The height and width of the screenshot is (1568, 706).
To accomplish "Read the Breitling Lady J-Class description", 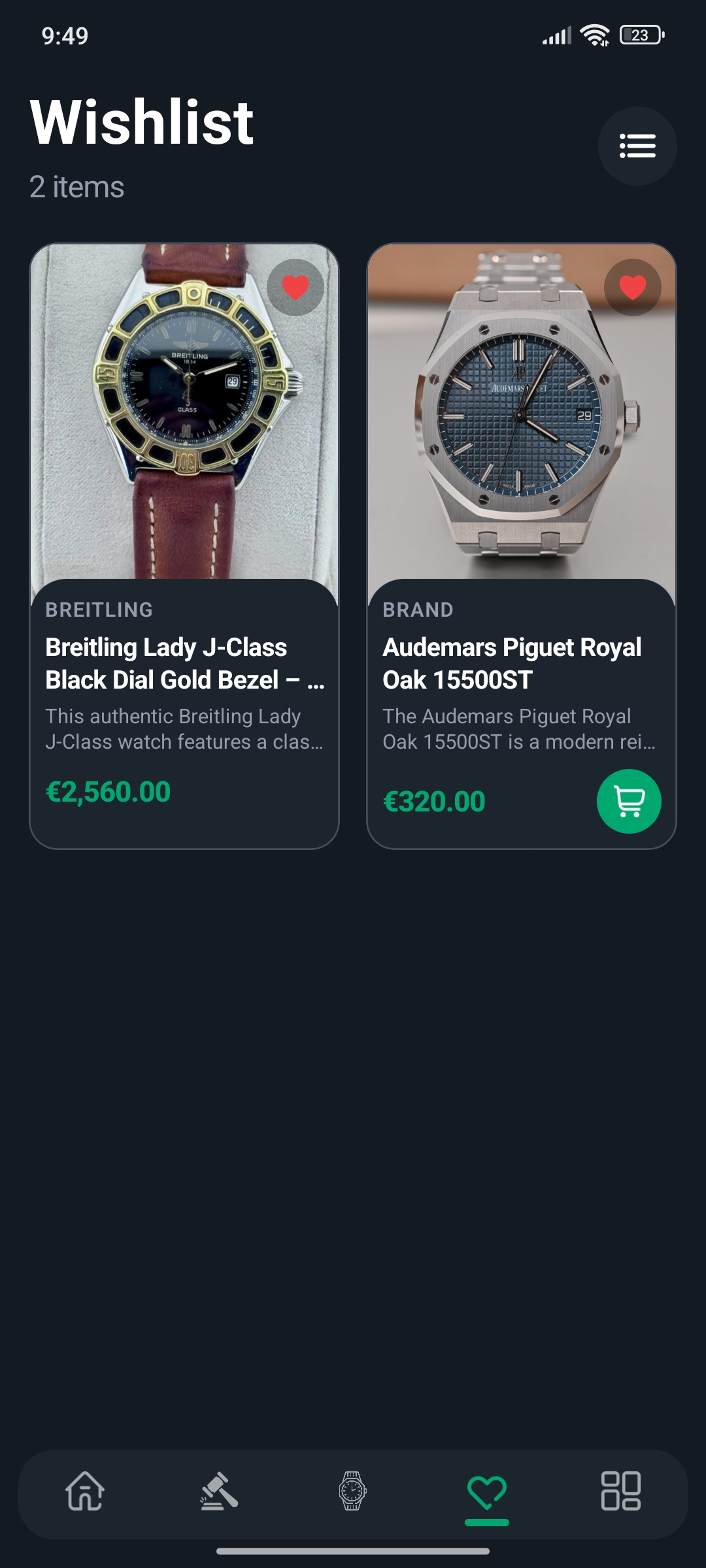I will (x=184, y=729).
